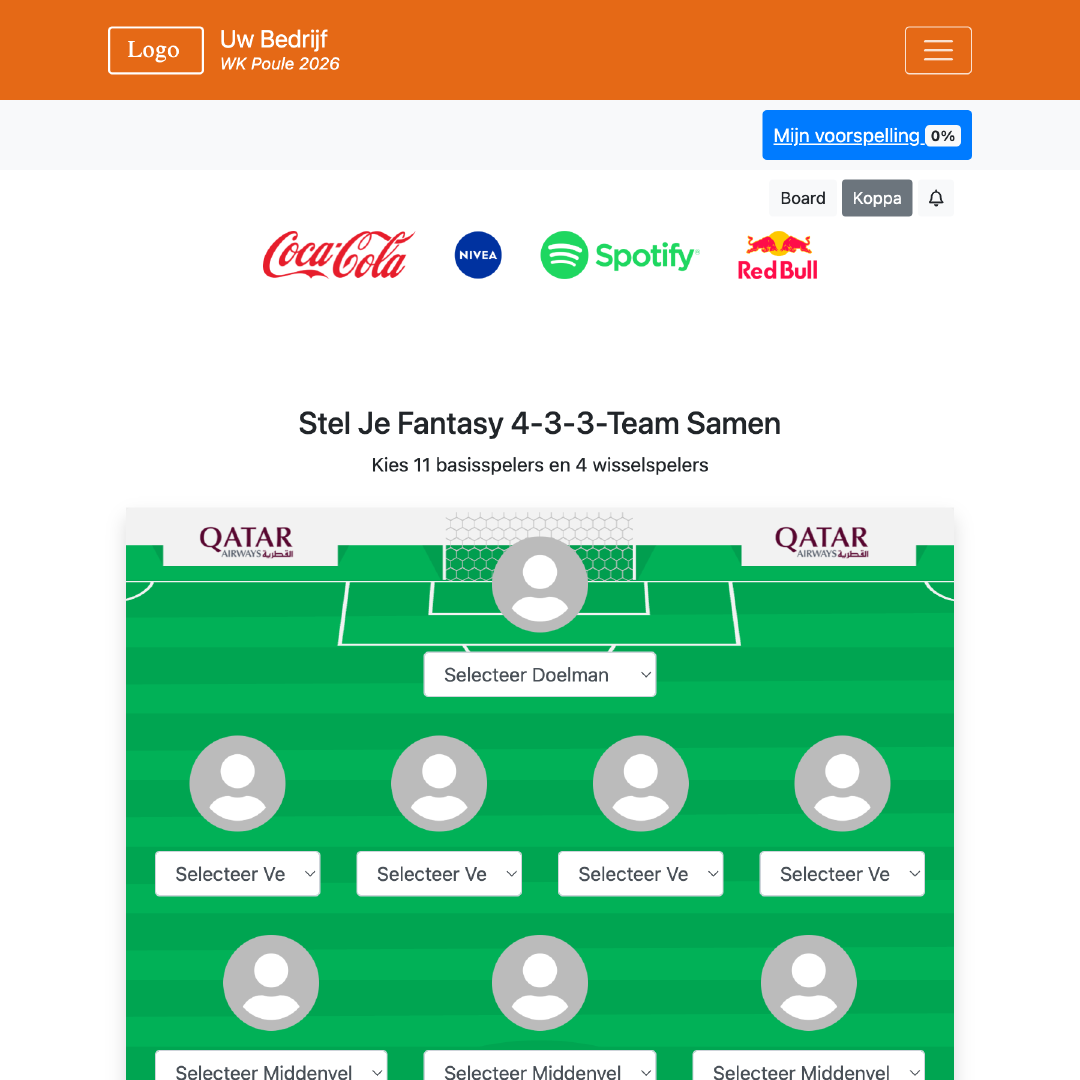Open the Selecteer Doelman dropdown
The image size is (1080, 1080).
pos(540,674)
